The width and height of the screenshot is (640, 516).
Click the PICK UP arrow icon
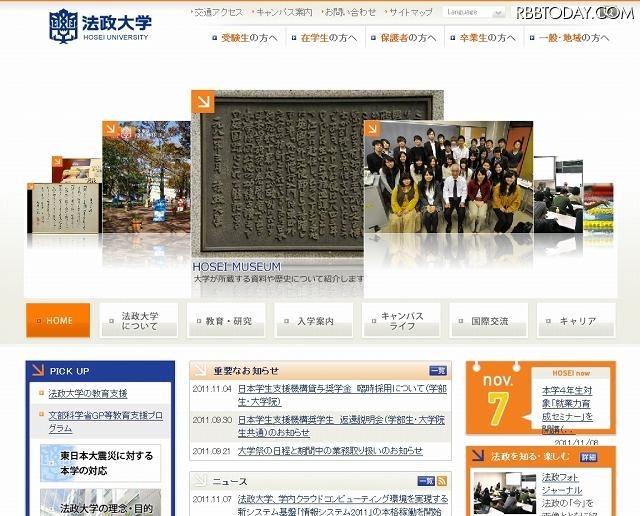tap(38, 370)
